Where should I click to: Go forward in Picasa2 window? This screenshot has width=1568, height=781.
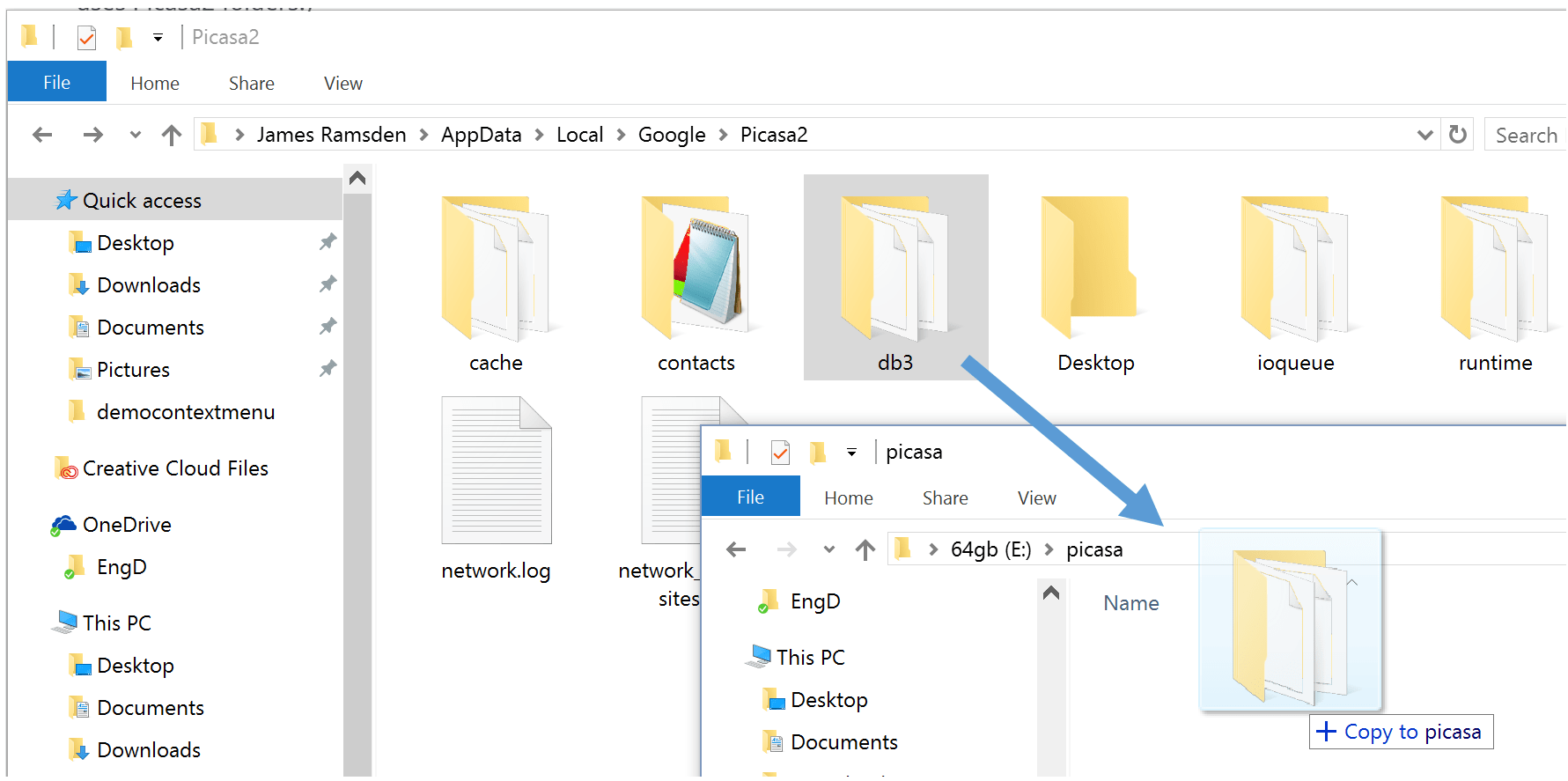tap(92, 135)
